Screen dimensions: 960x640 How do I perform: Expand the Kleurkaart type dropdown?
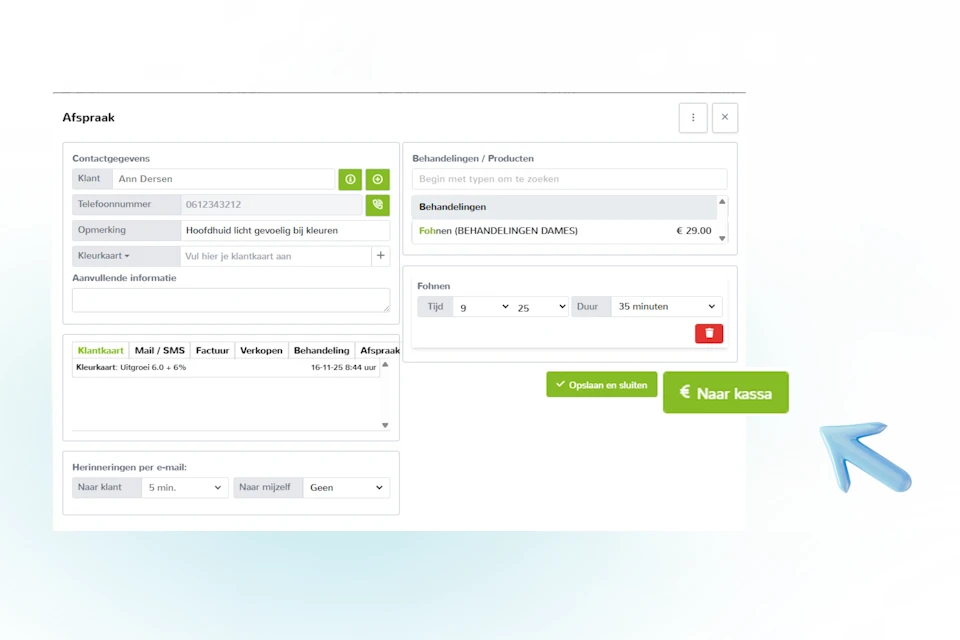coord(104,256)
